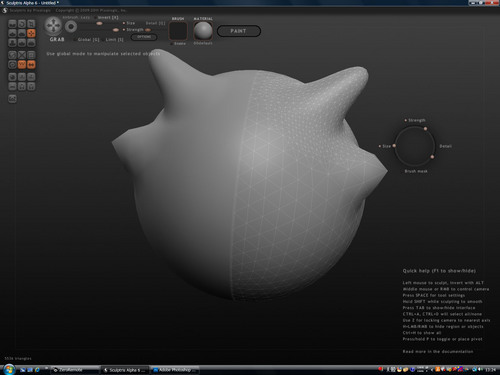Viewport: 500px width, 375px height.
Task: Click the Subdivide all icon
Action: coord(31,55)
